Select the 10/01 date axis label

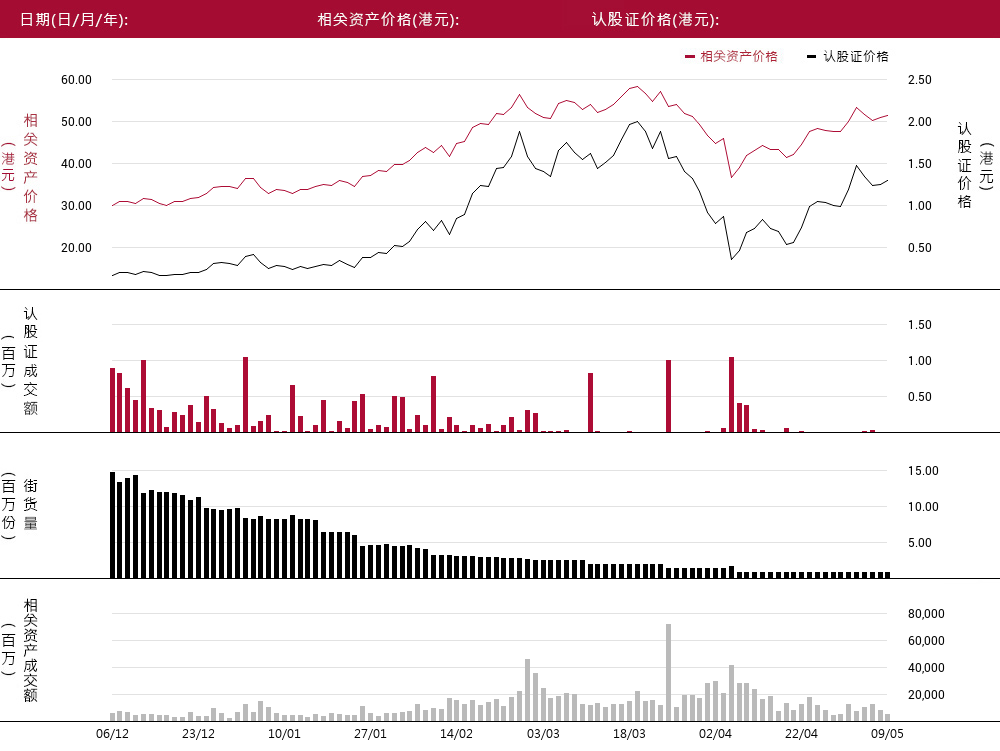click(x=284, y=734)
